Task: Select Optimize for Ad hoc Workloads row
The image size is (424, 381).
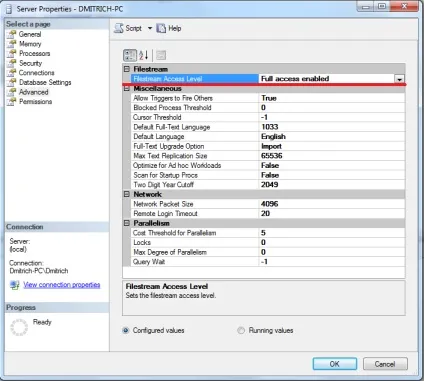Action: click(268, 166)
